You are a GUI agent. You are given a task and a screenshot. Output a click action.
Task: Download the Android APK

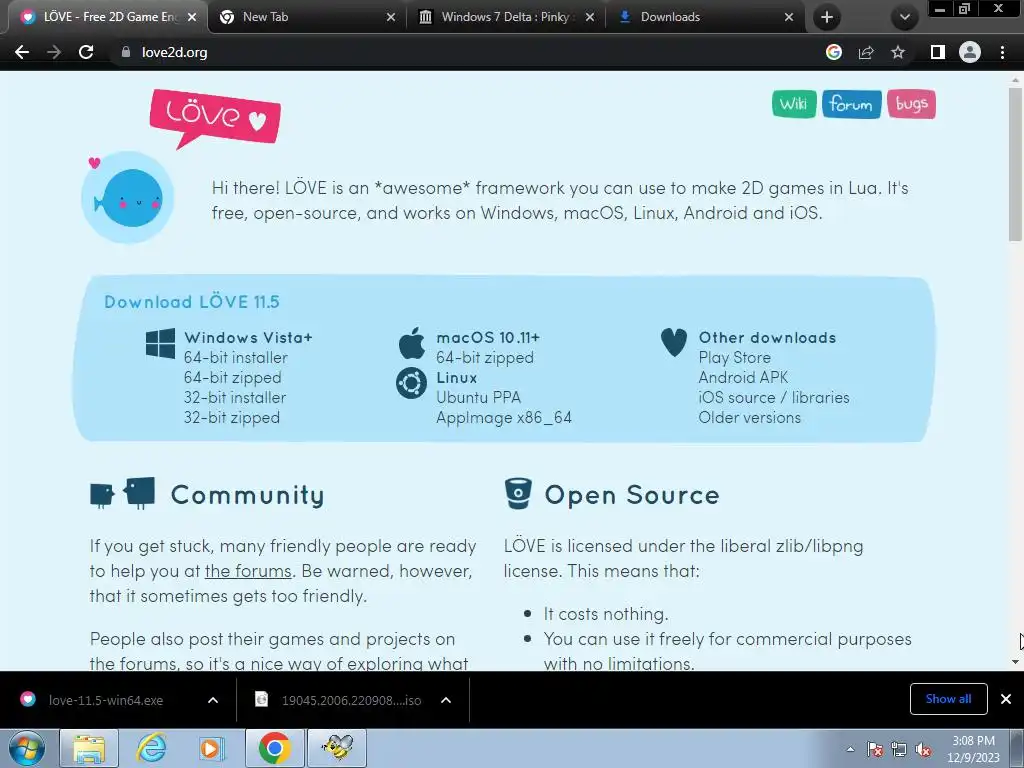[x=743, y=377]
